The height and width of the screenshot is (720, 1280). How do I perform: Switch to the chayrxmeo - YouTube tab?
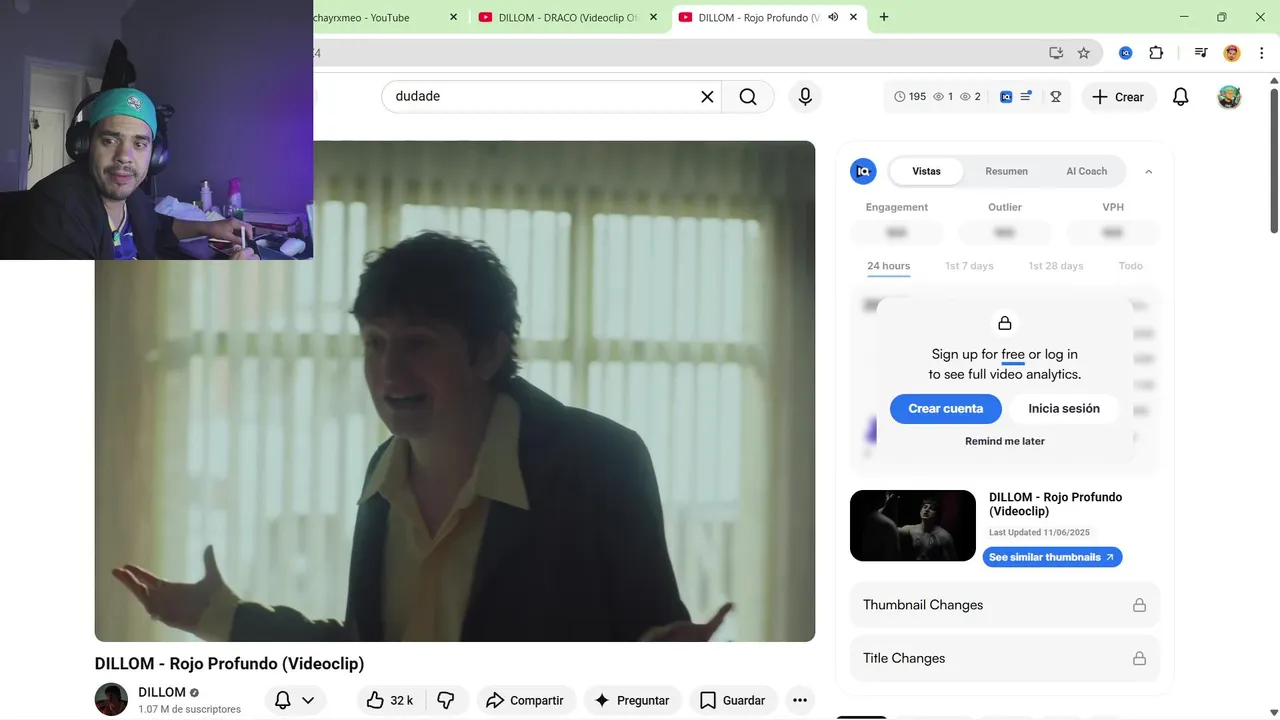coord(375,17)
